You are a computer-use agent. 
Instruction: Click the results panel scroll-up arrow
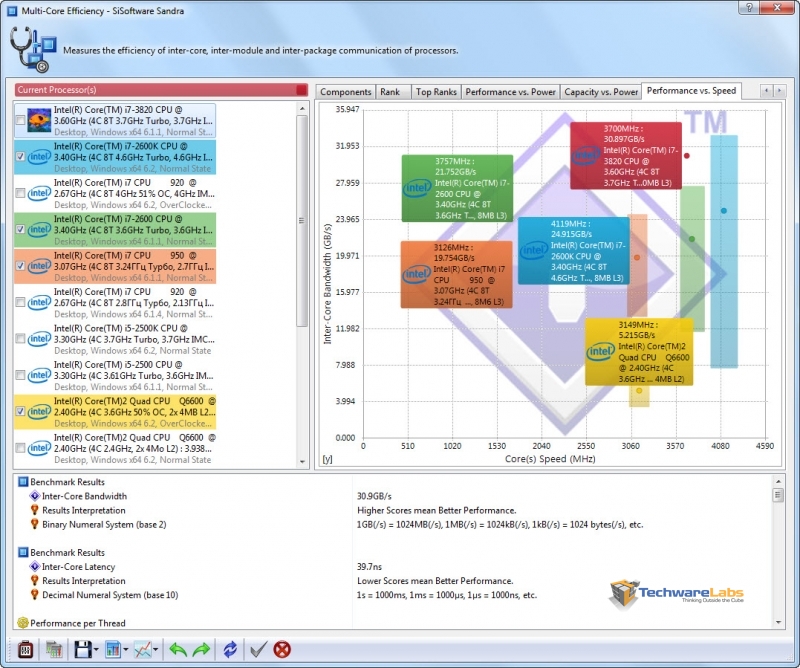click(778, 481)
